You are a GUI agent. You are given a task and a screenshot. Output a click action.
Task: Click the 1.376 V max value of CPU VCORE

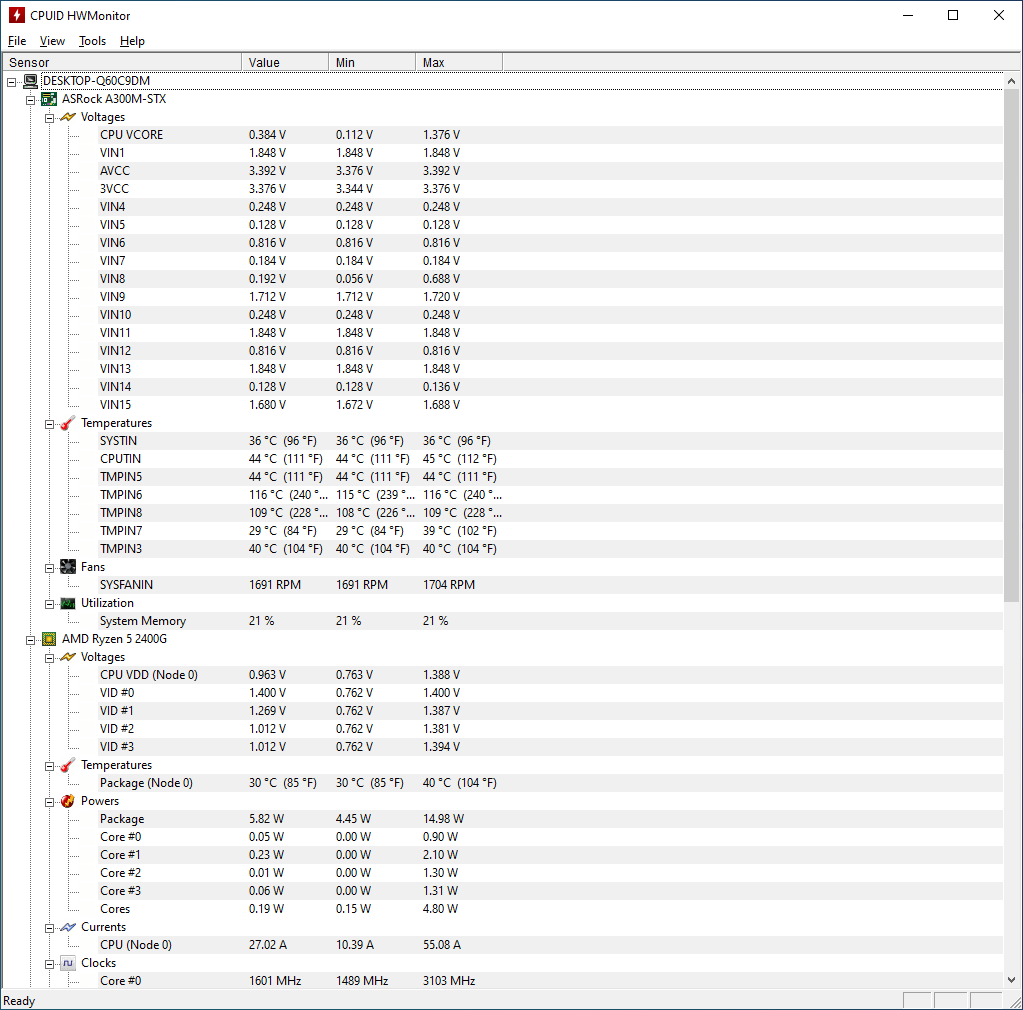(441, 135)
